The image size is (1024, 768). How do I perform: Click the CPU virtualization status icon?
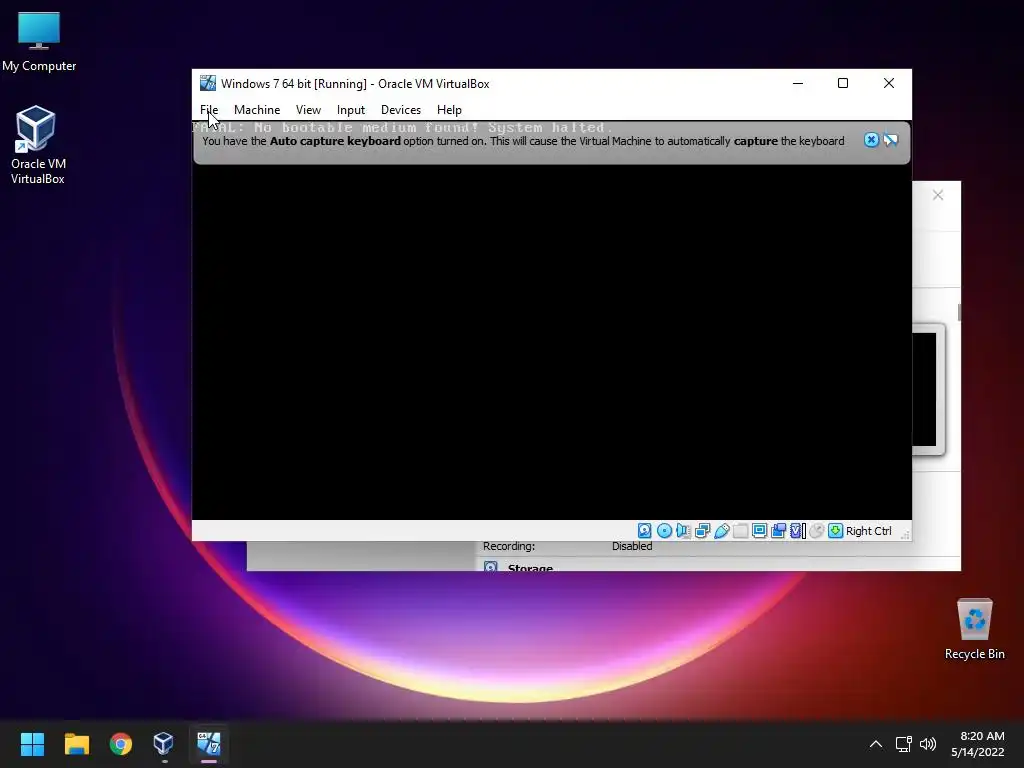click(797, 531)
